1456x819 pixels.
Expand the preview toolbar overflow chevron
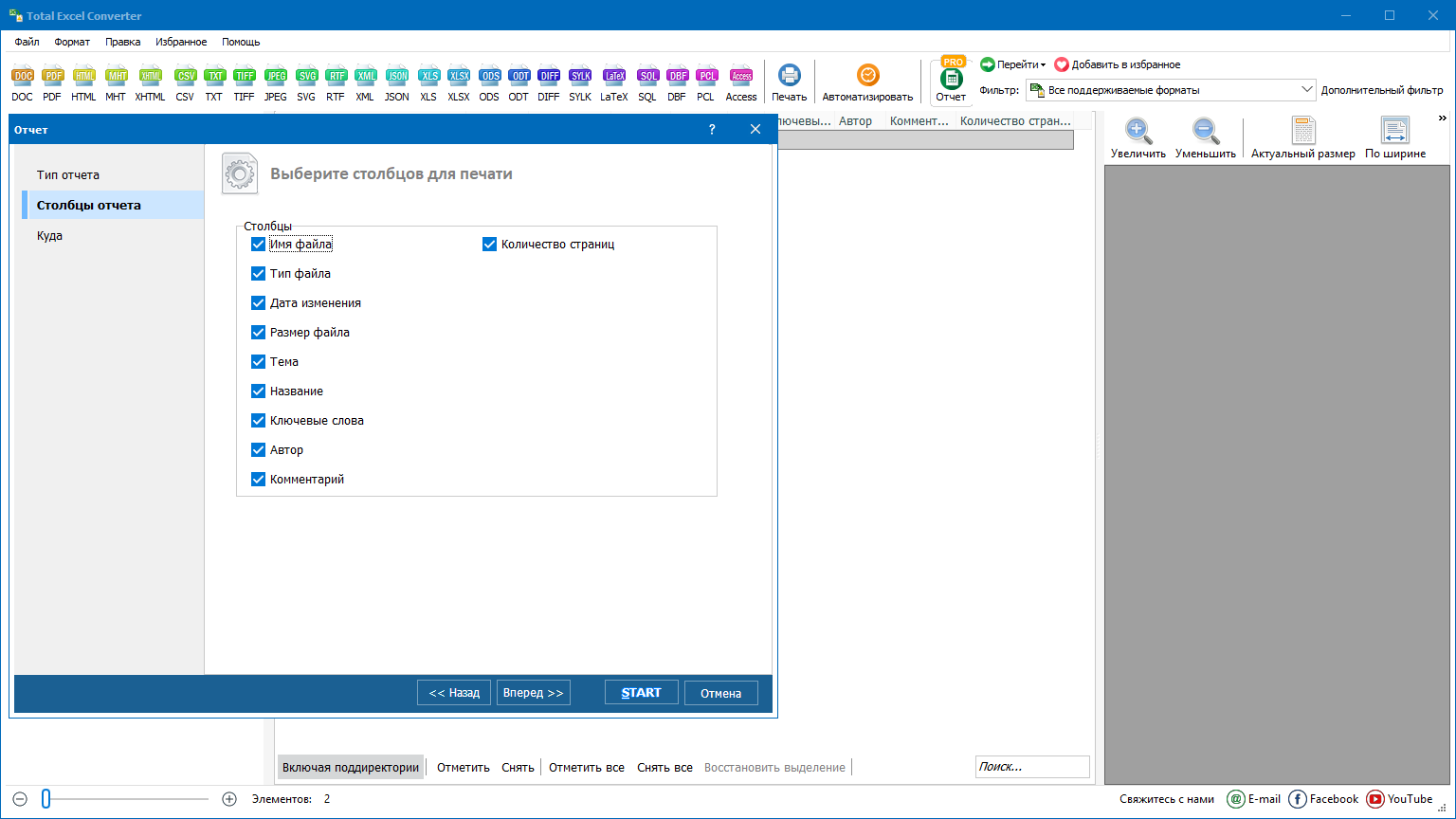tap(1442, 118)
